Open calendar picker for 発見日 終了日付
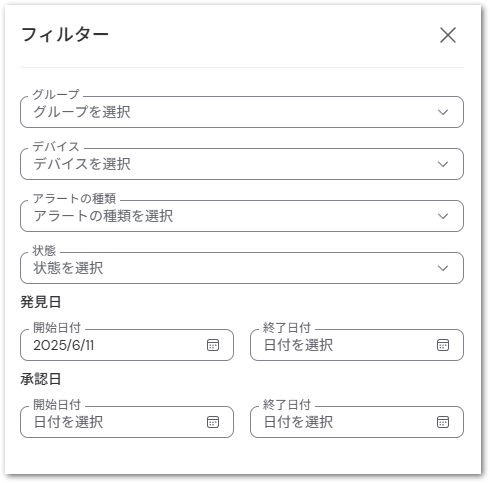The image size is (490, 483). 443,345
